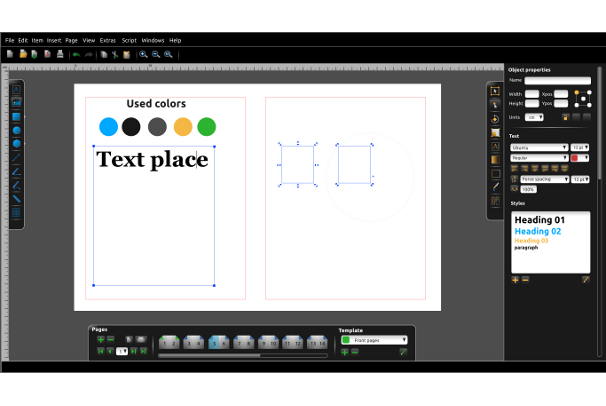Viewport: 606px width, 406px height.
Task: Select the image frame tool
Action: [16, 102]
